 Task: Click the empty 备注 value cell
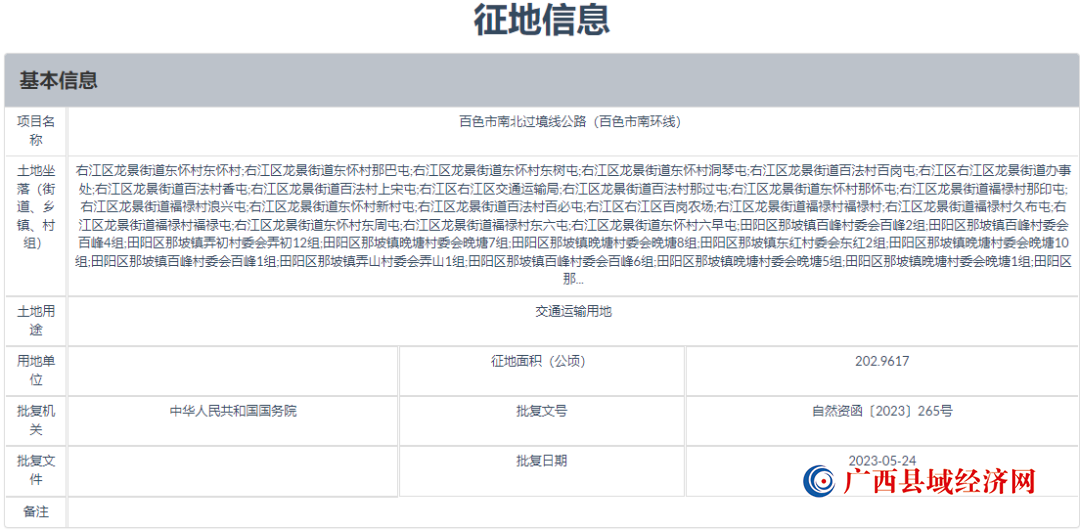[573, 512]
